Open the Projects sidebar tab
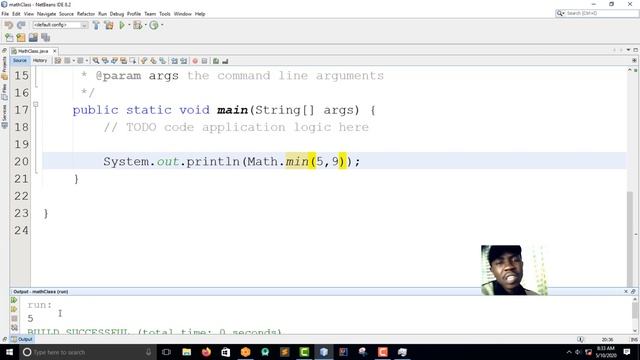The height and width of the screenshot is (360, 640). pos(4,68)
